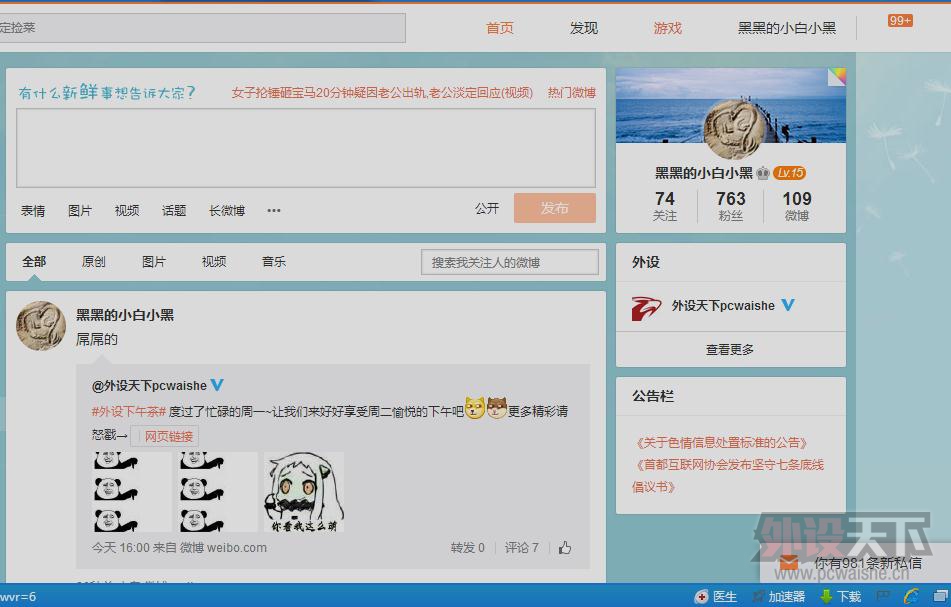Screen dimensions: 951x607
Task: Open the 长微博 long post option
Action: pyautogui.click(x=227, y=210)
